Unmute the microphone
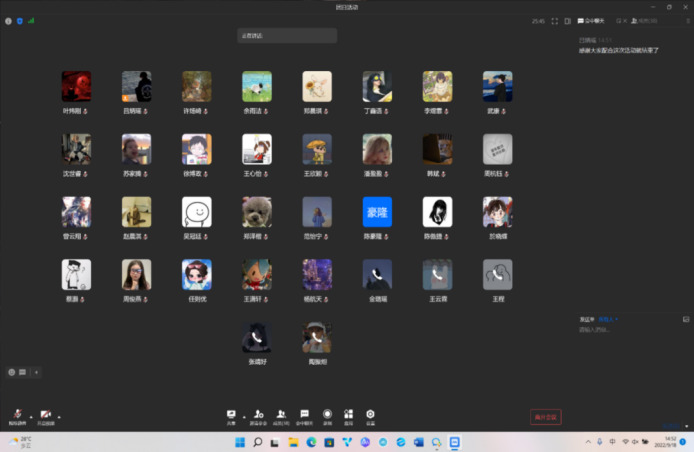 pyautogui.click(x=17, y=415)
